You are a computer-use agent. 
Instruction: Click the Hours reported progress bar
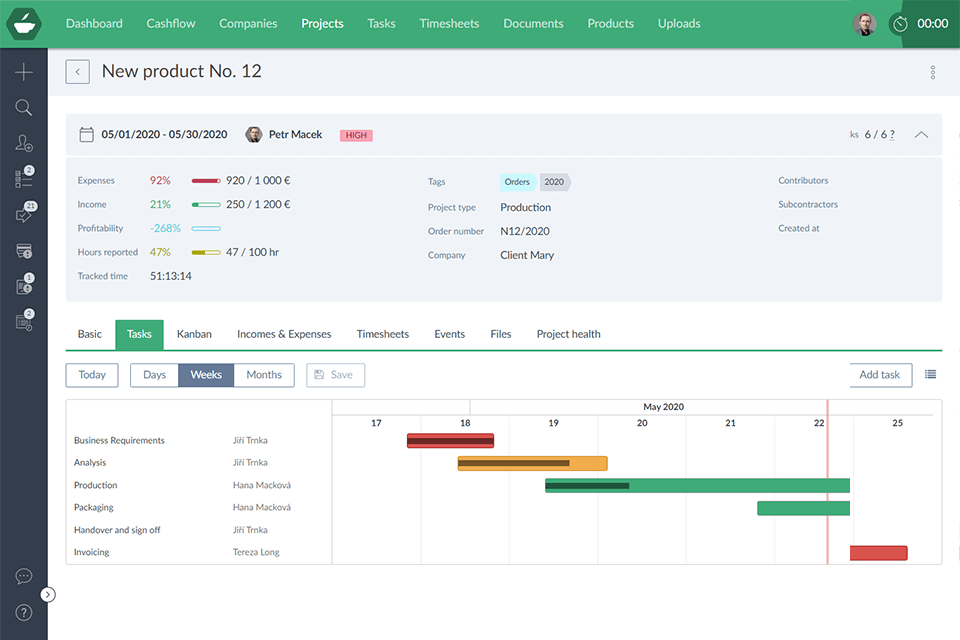pyautogui.click(x=206, y=252)
